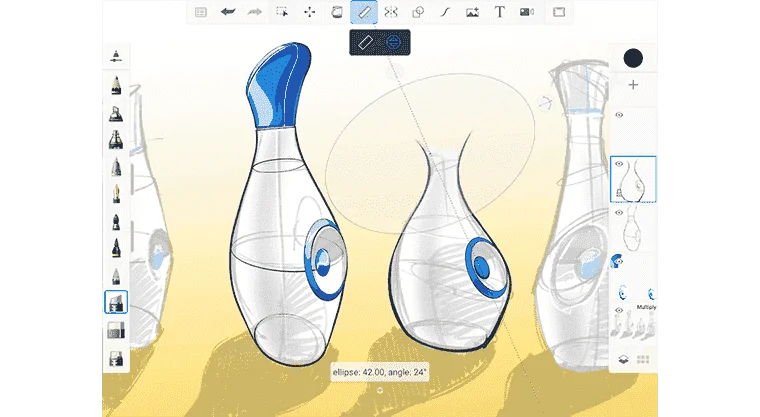The image size is (760, 417).
Task: Select the bottom-most brush in palette
Action: [x=116, y=359]
